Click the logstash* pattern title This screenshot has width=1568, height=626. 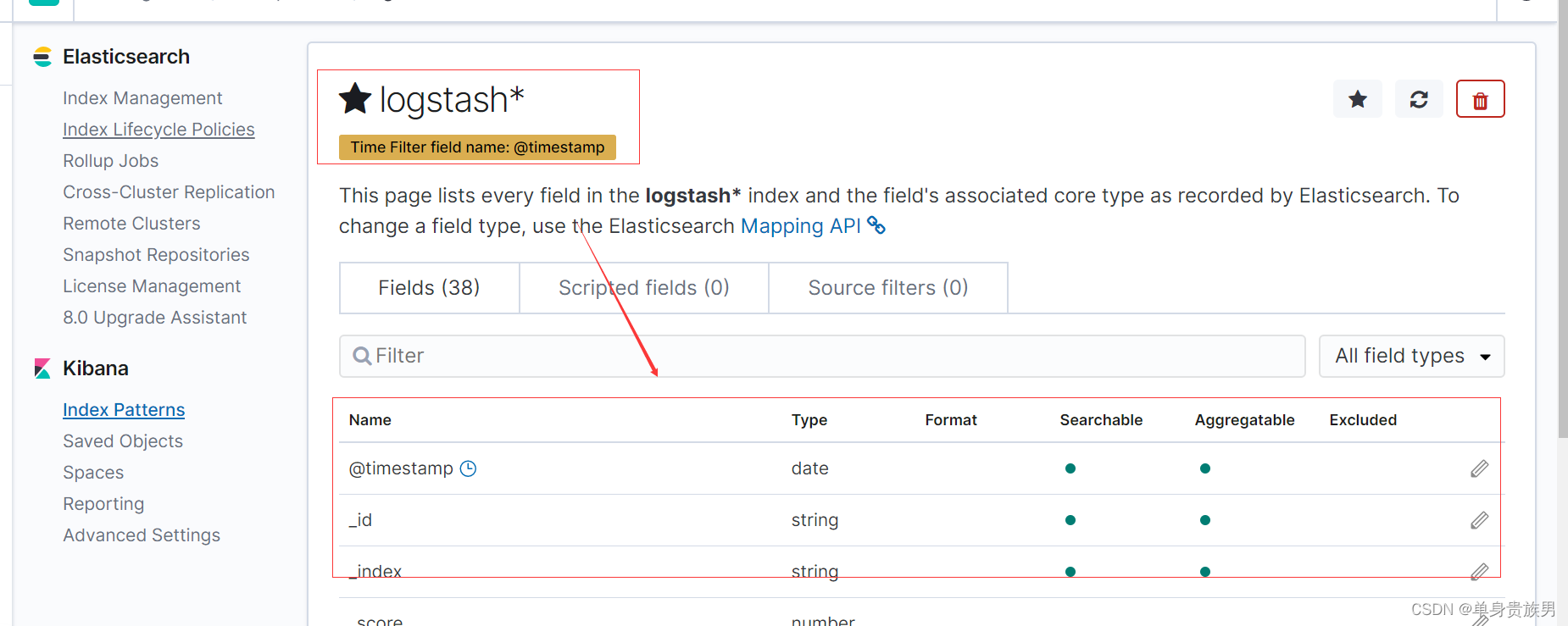click(x=452, y=100)
